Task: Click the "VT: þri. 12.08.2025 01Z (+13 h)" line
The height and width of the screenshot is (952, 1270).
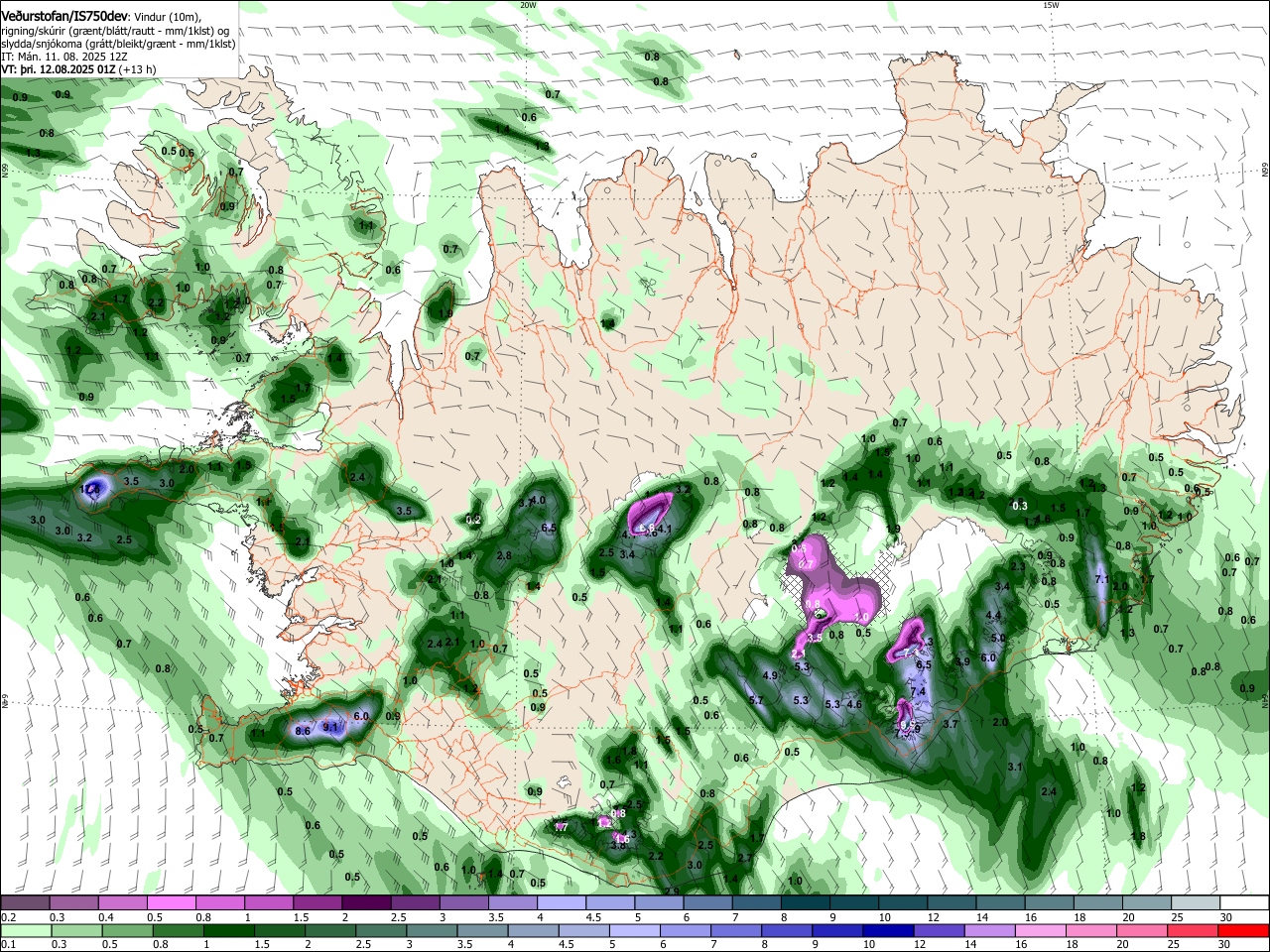Action: pos(78,70)
